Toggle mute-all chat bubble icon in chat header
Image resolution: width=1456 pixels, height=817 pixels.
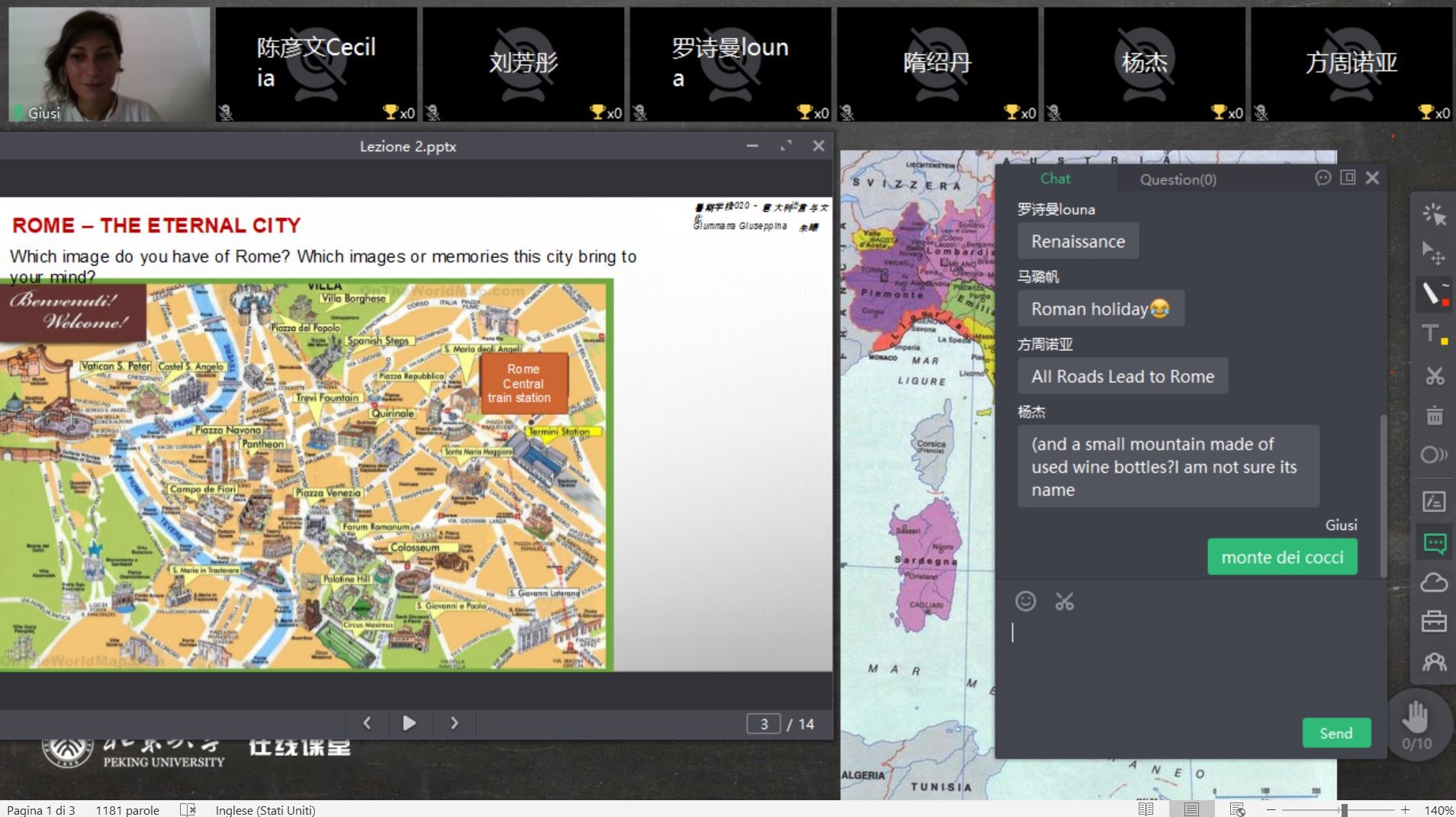pyautogui.click(x=1323, y=178)
